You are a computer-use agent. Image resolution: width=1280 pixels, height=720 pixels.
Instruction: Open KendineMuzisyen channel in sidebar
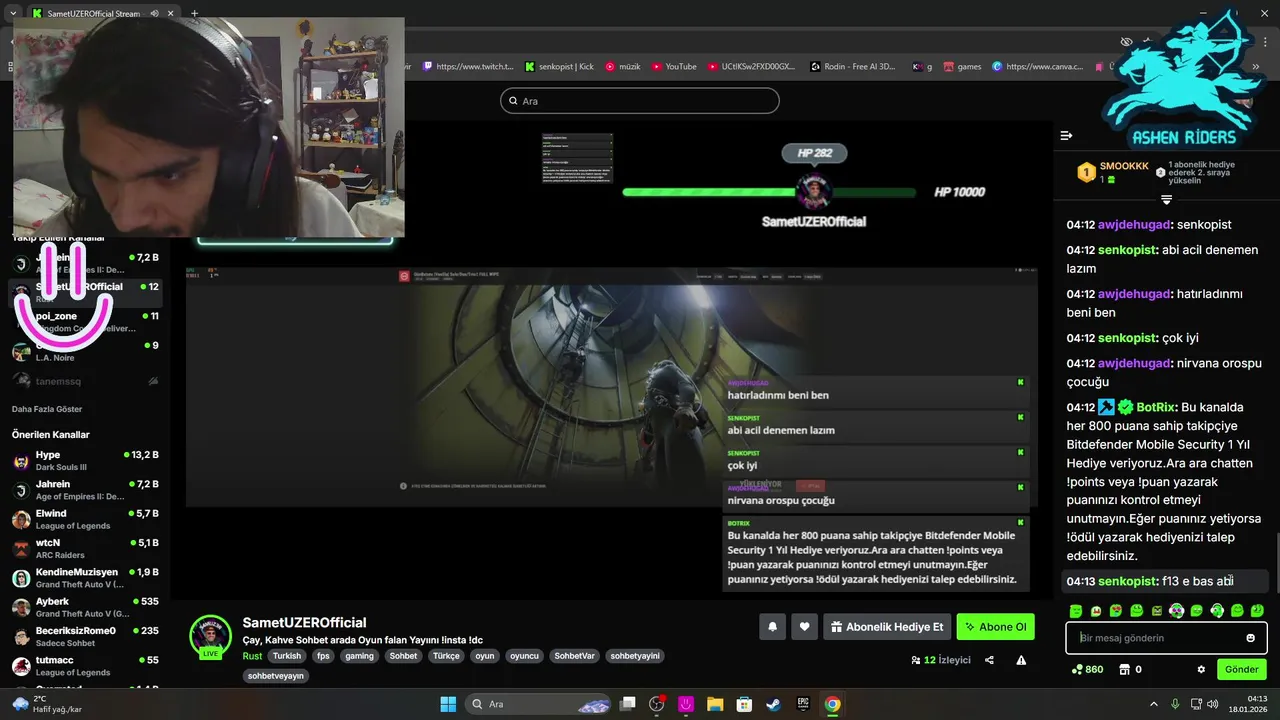(85, 578)
